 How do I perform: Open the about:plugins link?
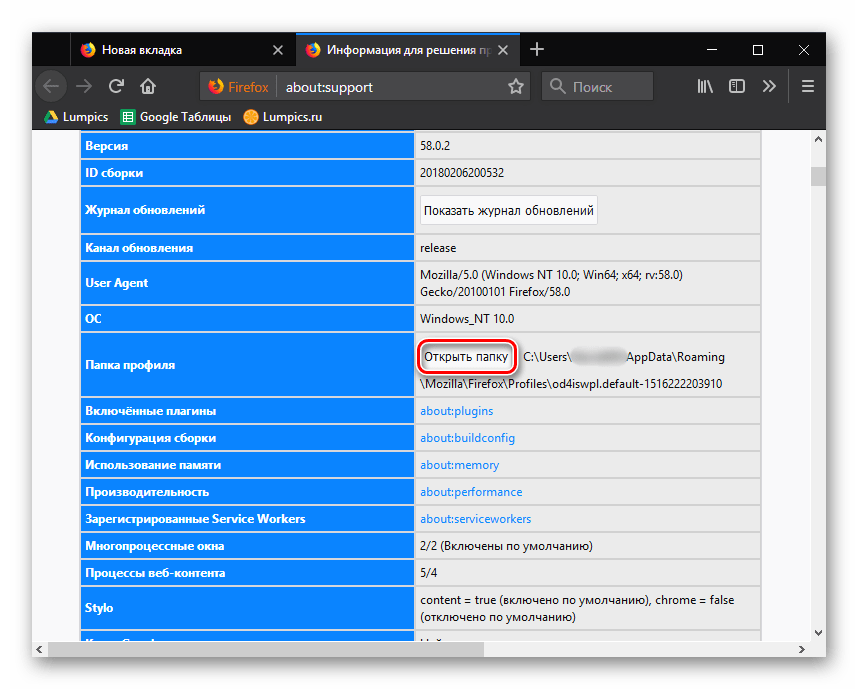tap(456, 411)
